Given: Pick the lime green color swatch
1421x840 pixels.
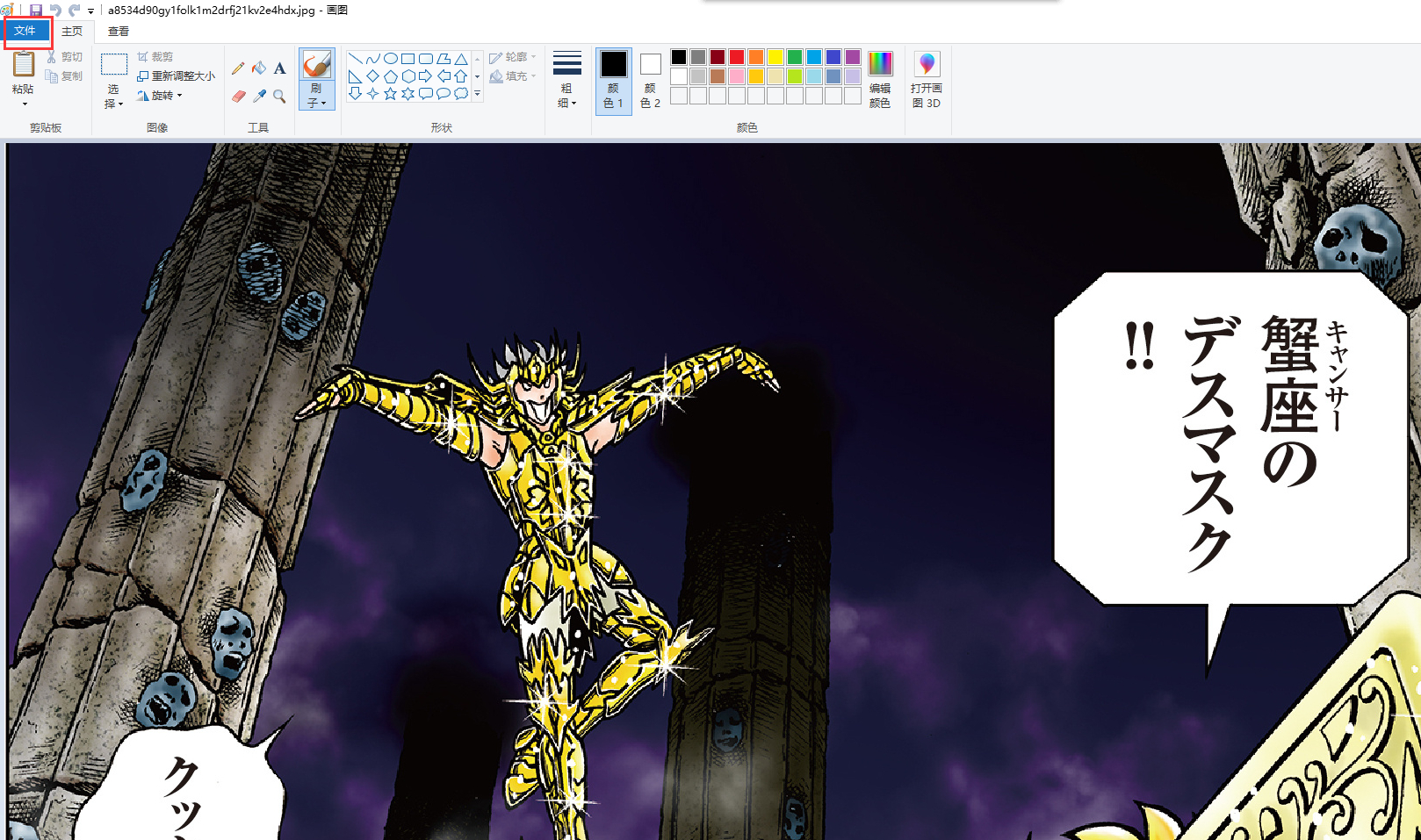Looking at the screenshot, I should tap(795, 76).
